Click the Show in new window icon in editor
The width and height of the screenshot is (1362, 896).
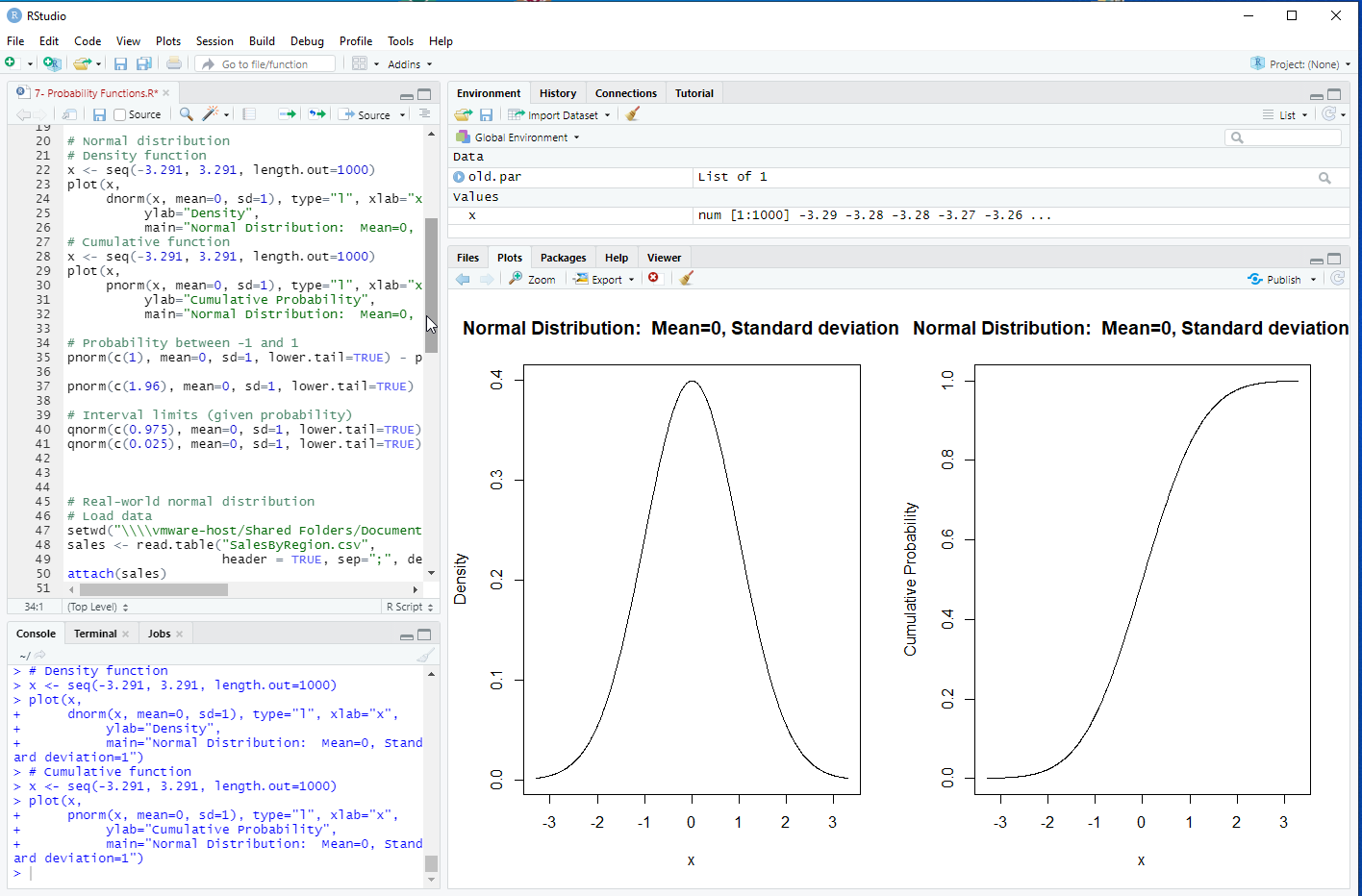[69, 114]
